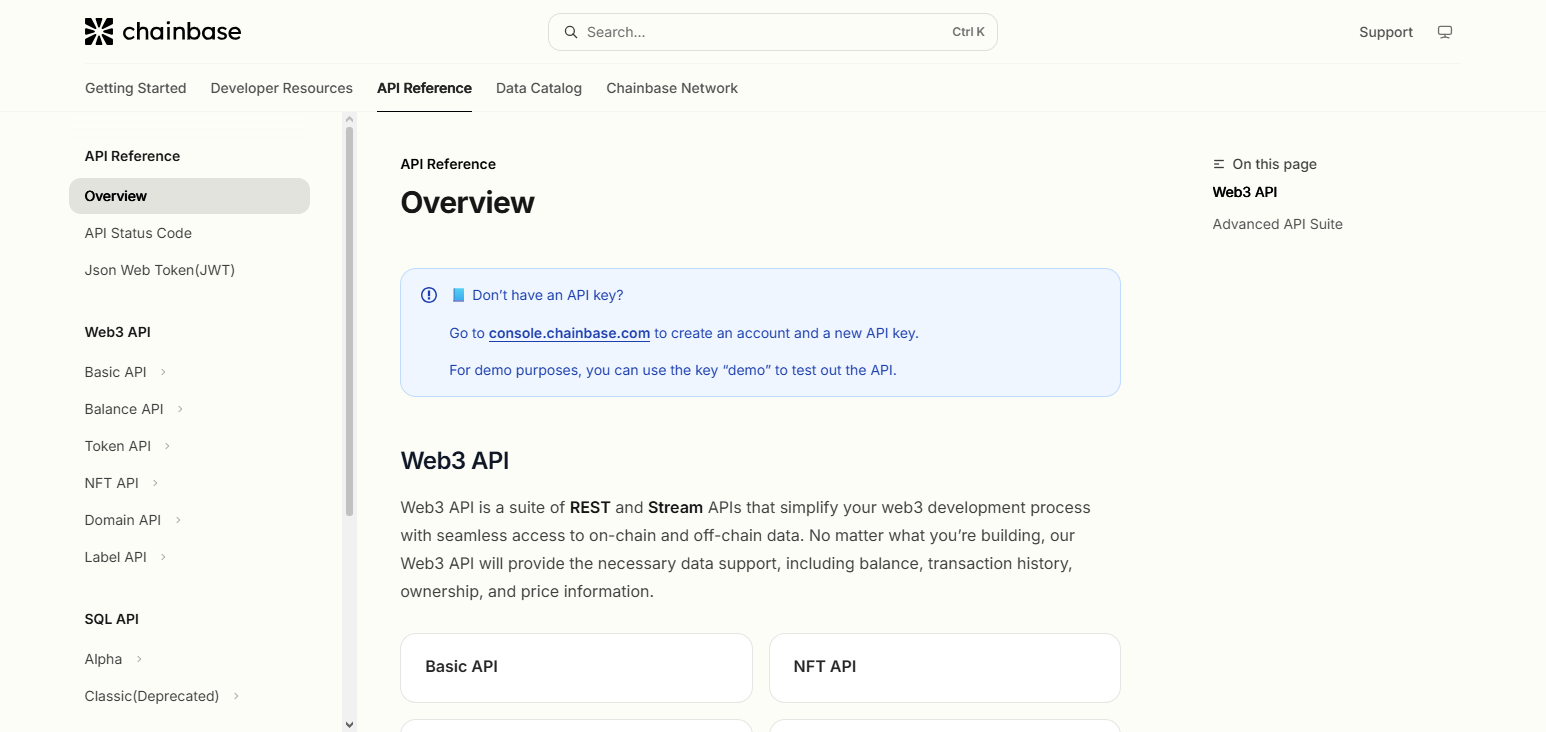This screenshot has height=732, width=1546.
Task: Expand the Basic API sidebar chevron
Action: 163,372
